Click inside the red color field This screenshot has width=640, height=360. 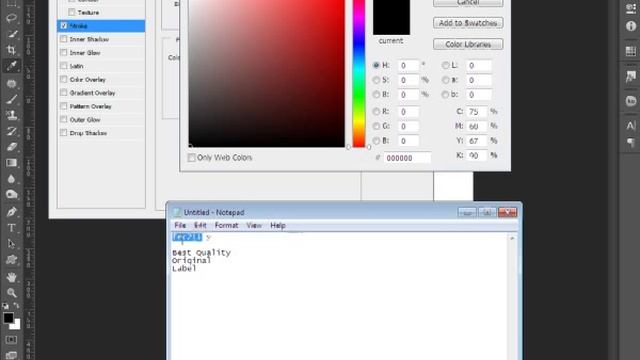click(267, 73)
